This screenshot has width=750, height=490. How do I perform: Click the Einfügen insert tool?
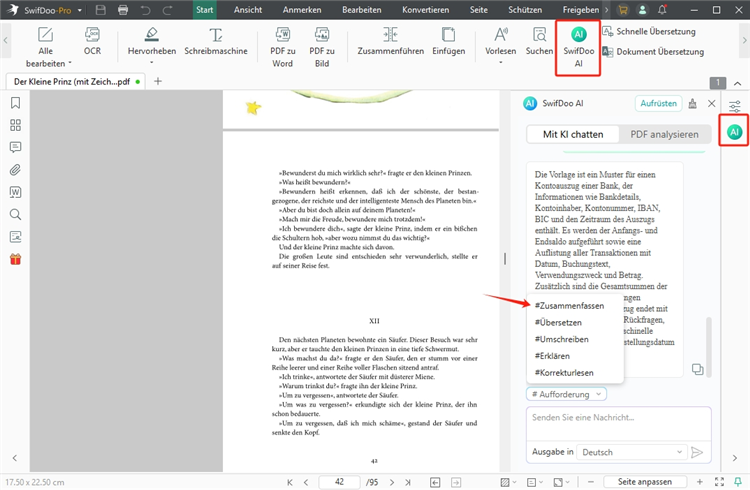click(449, 41)
